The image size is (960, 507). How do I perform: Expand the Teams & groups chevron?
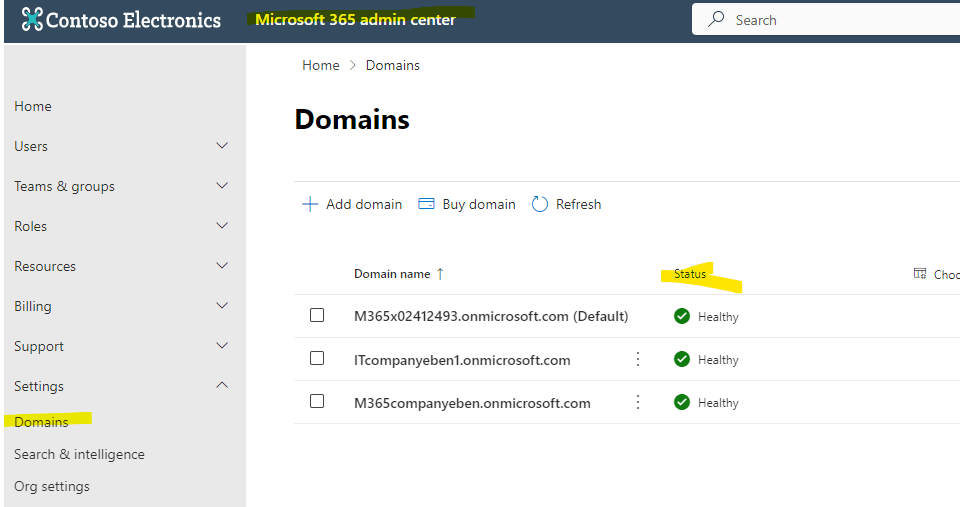coord(222,186)
